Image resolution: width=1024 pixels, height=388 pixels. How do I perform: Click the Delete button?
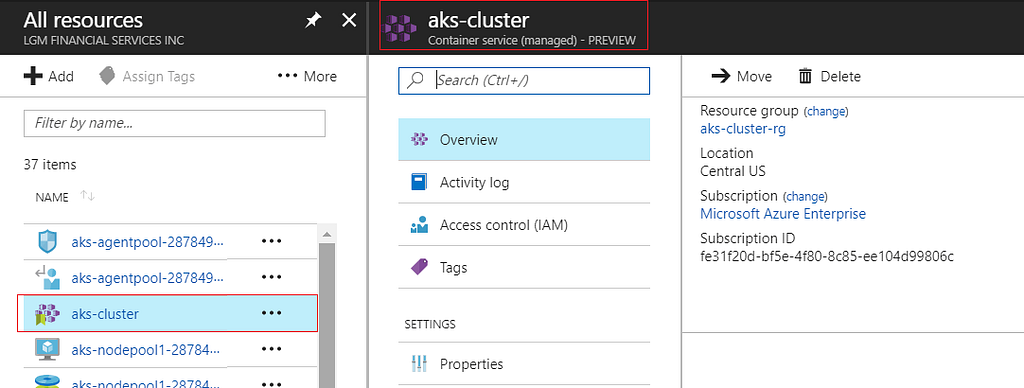tap(829, 76)
